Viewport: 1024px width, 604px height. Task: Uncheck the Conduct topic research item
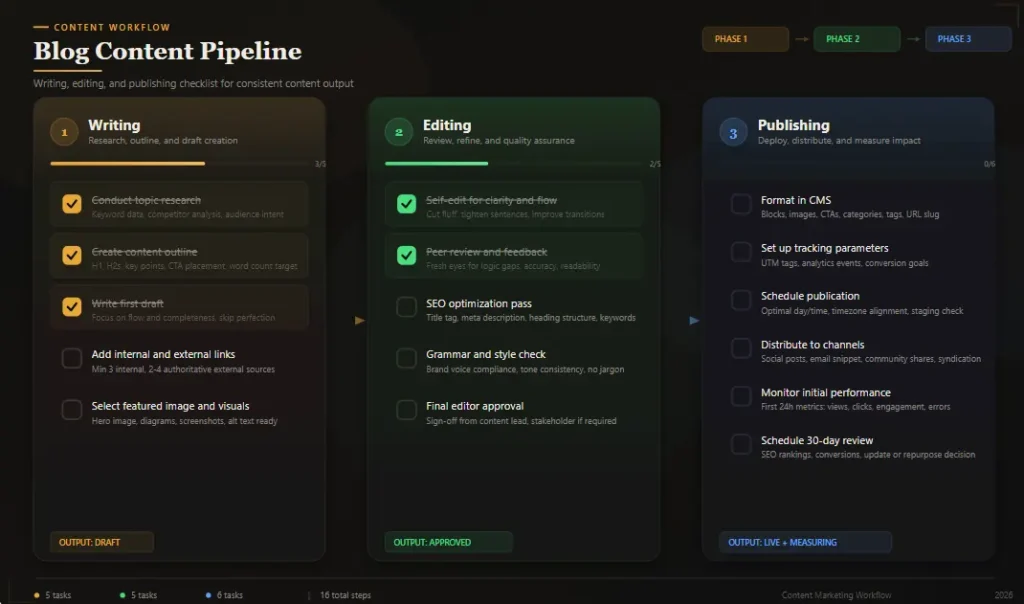72,204
